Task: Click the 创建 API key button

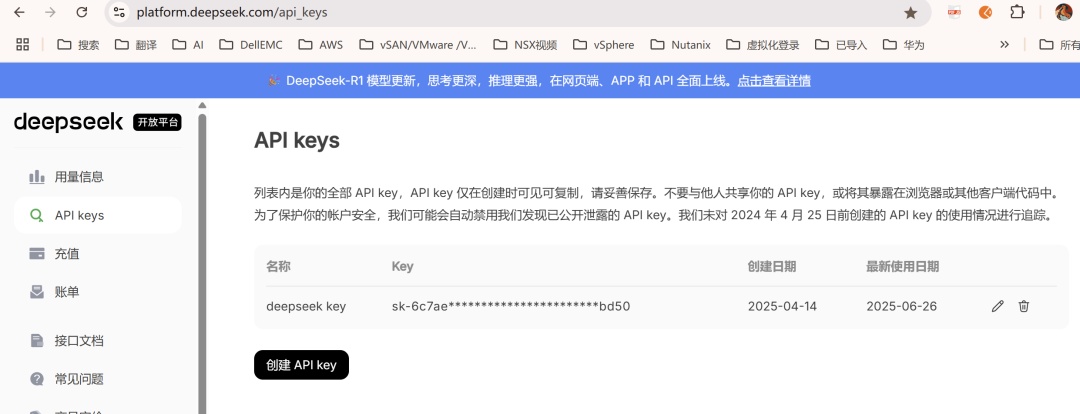Action: 302,365
